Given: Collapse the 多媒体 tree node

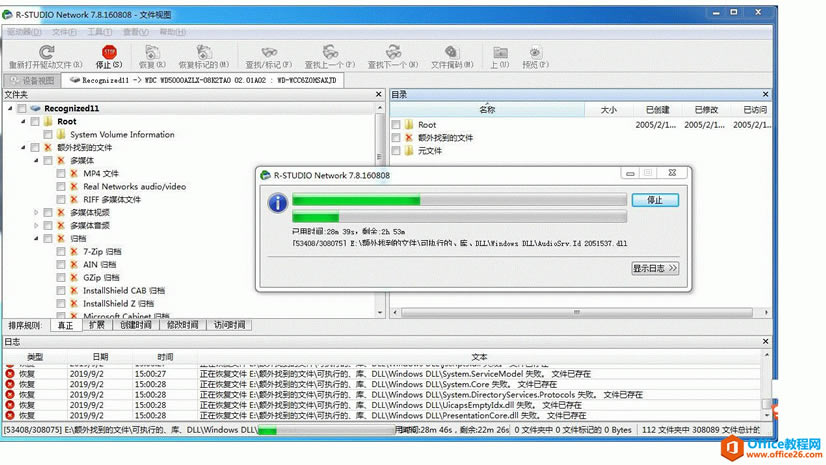Looking at the screenshot, I should [36, 161].
